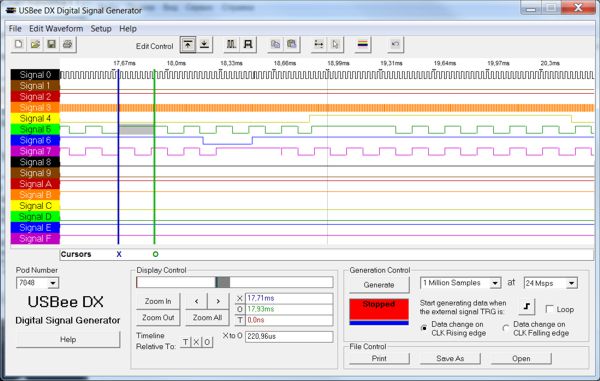Click the File Control Open button
Viewport: 600px width, 381px height.
(521, 359)
